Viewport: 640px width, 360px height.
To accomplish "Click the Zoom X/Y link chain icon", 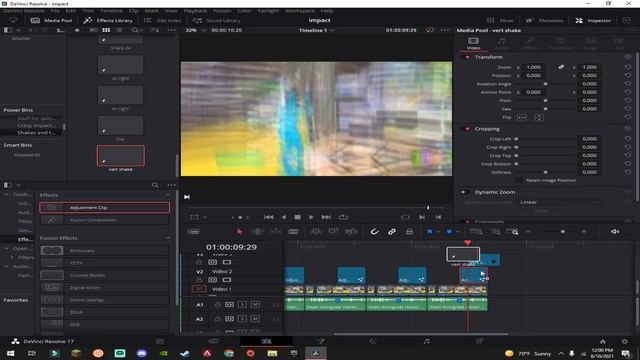I will tap(561, 67).
